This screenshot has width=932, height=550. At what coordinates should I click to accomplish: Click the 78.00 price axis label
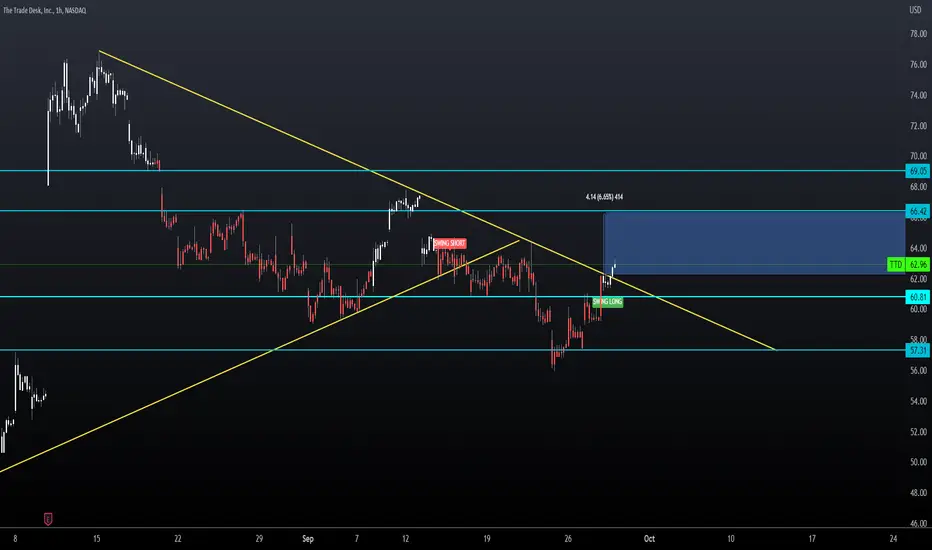coord(918,34)
